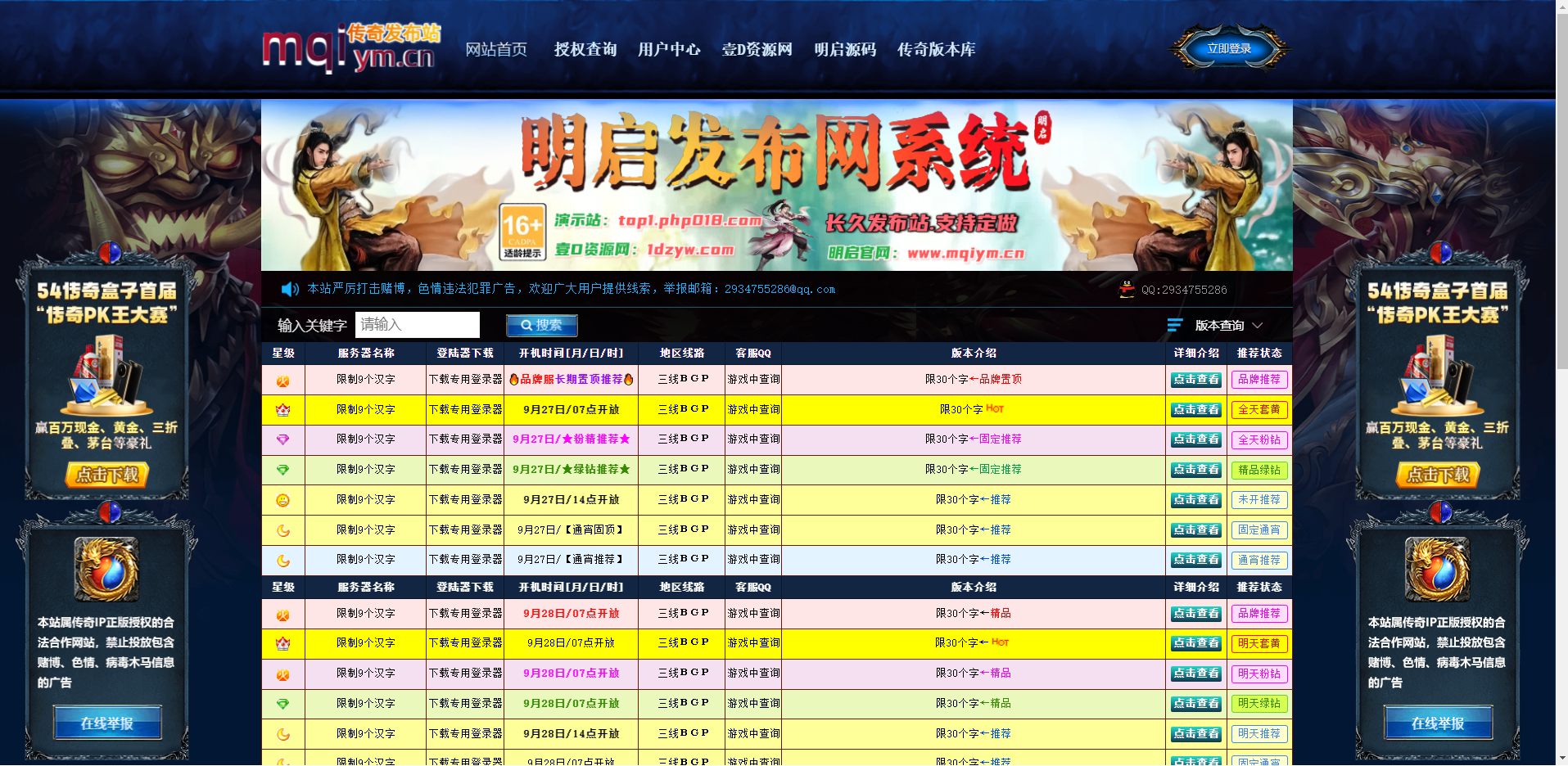Click the 明天粉钻 status tag
Image resolution: width=1568 pixels, height=766 pixels.
(1259, 674)
